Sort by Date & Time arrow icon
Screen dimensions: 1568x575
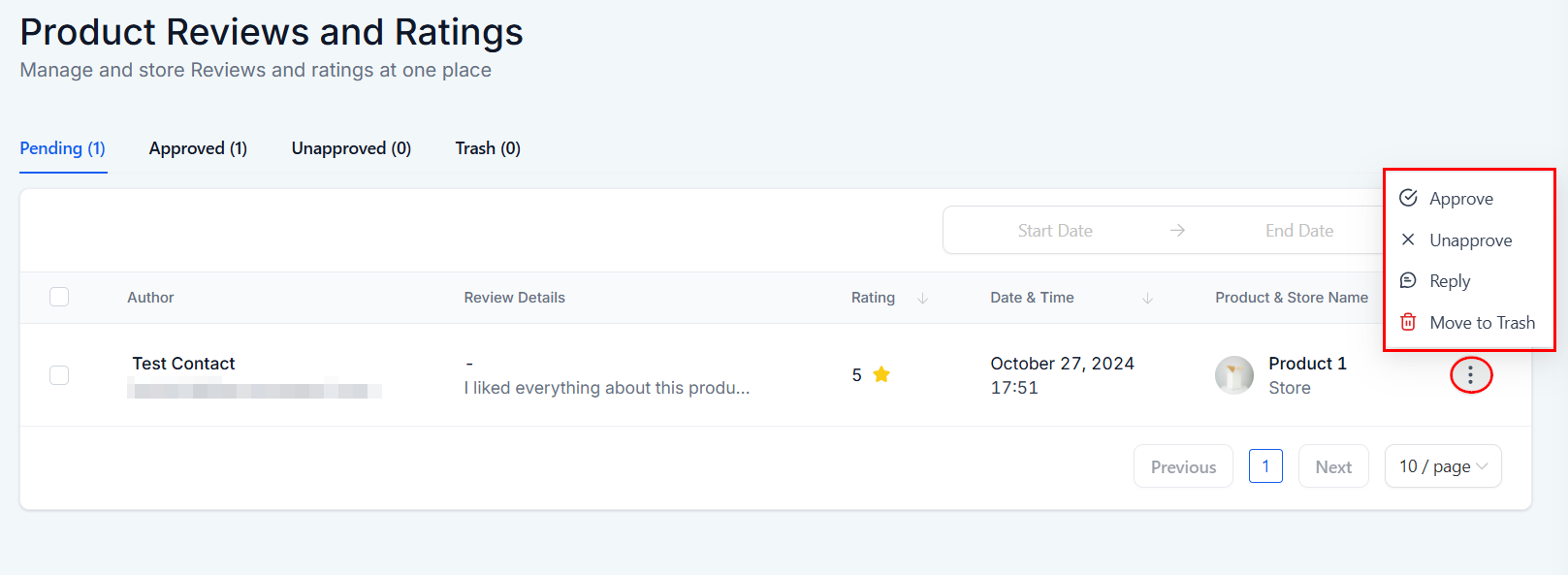click(x=1147, y=298)
